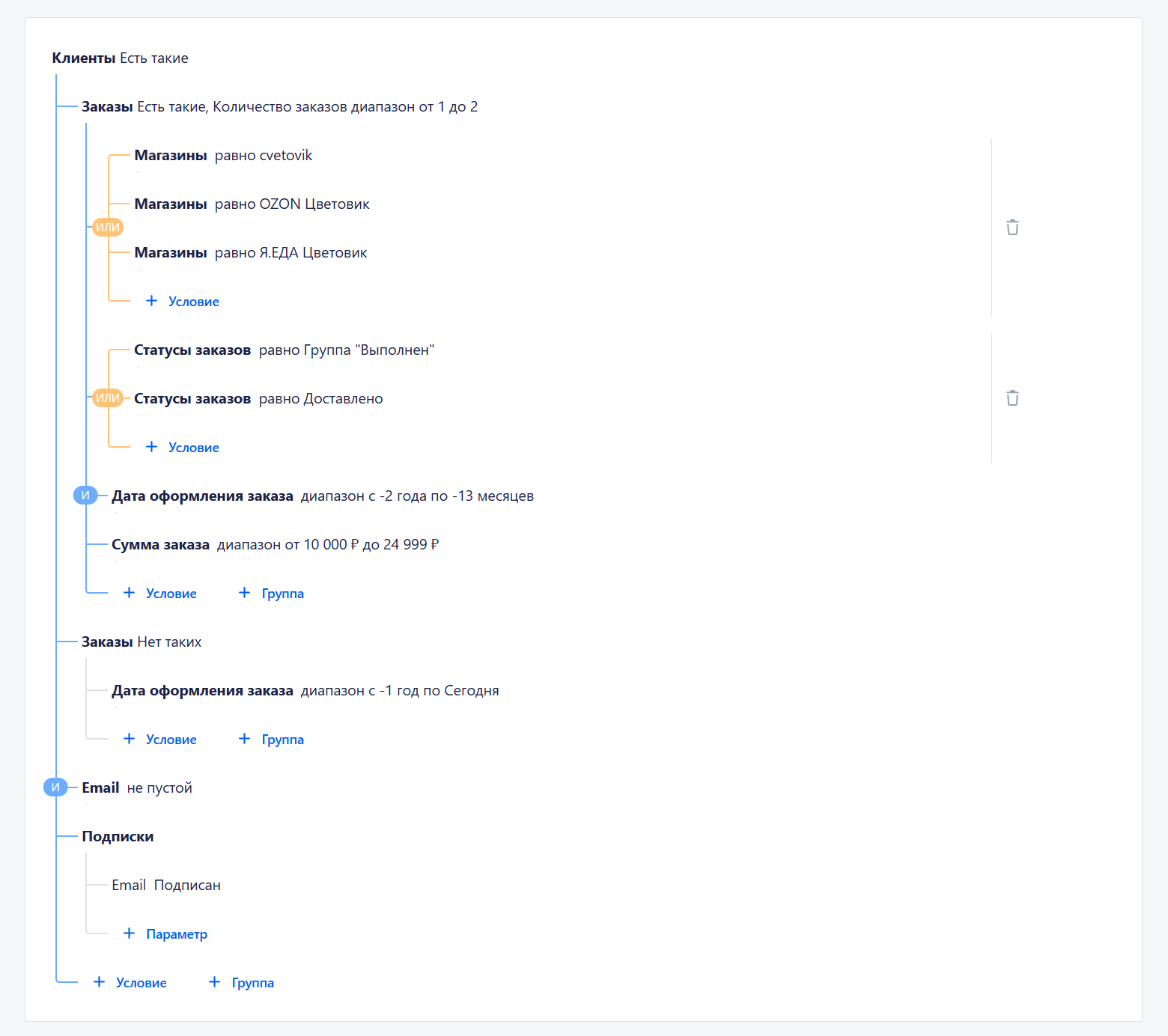Screen dimensions: 1168x1036
Task: Open the Клиенты Есть такие header
Action: point(120,58)
